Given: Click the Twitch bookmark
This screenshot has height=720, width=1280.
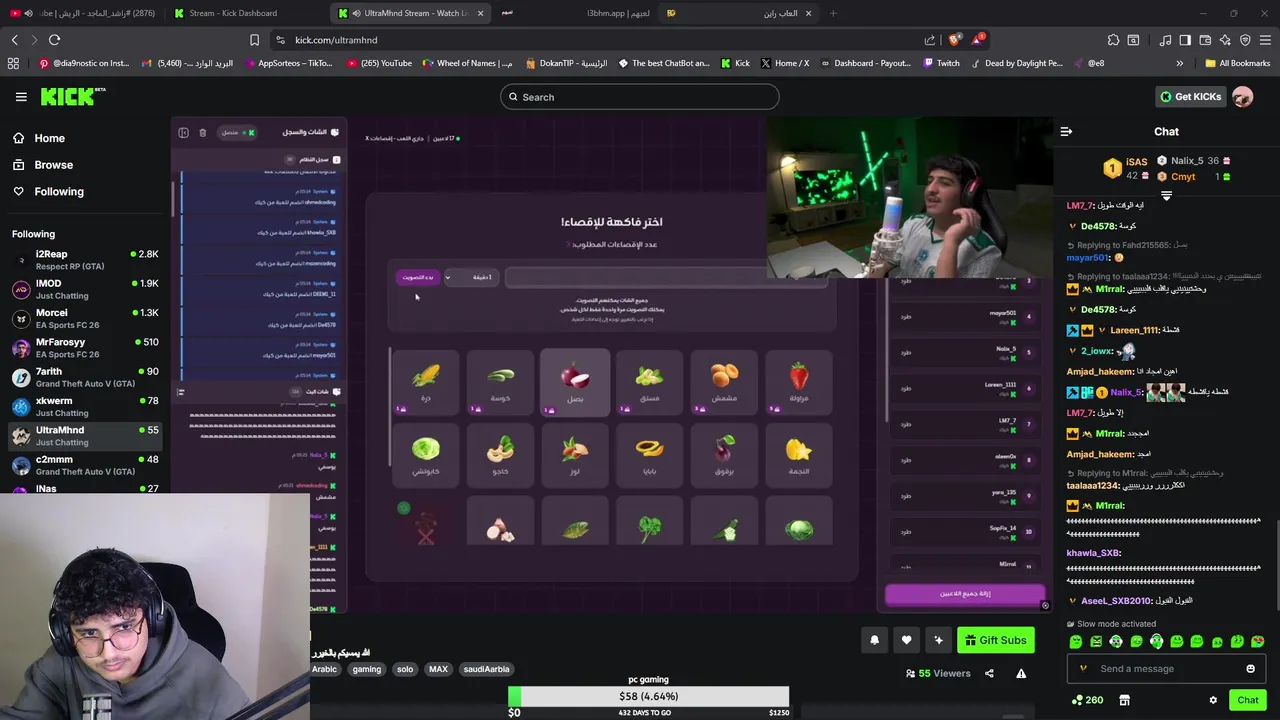Looking at the screenshot, I should (x=941, y=63).
